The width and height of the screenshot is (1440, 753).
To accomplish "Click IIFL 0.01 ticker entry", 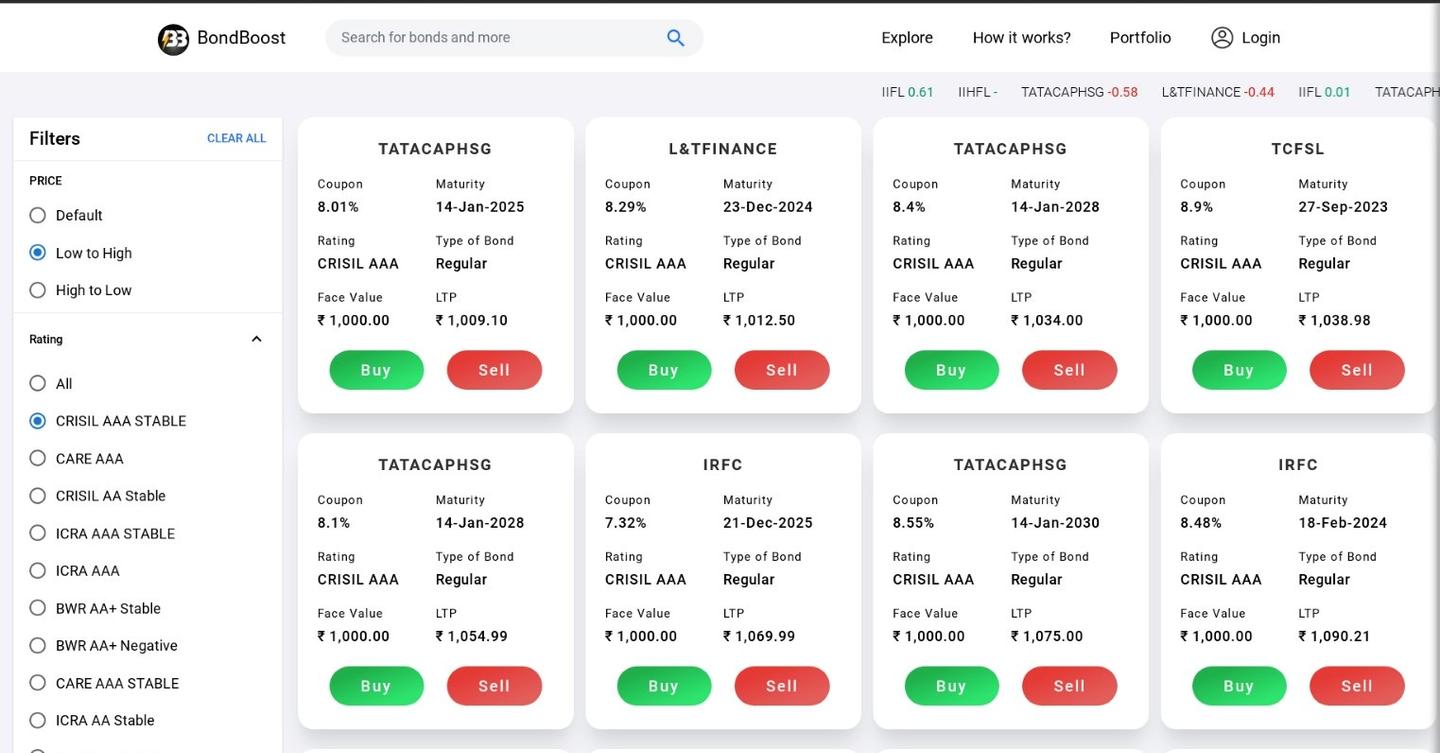I will point(1324,92).
